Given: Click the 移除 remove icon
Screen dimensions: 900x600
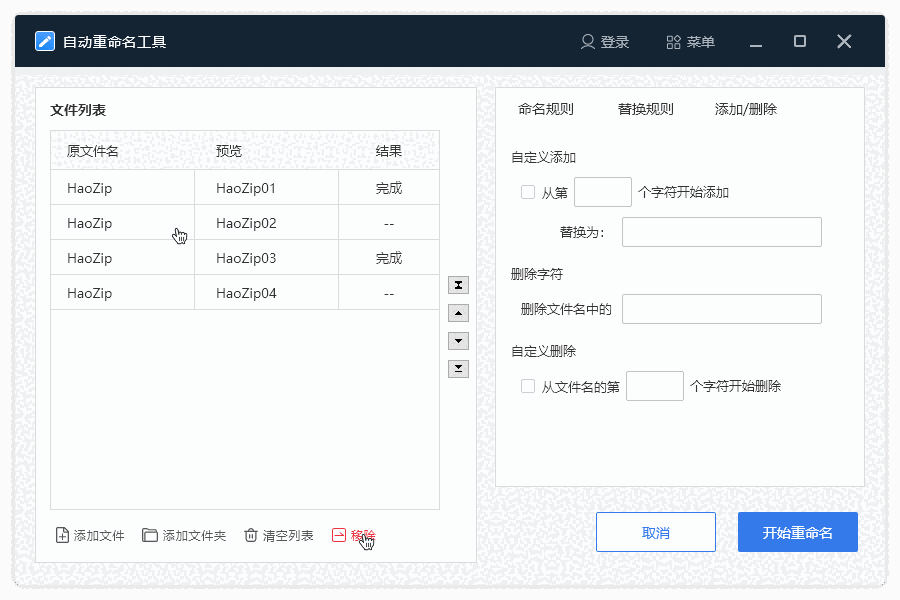Looking at the screenshot, I should 338,535.
